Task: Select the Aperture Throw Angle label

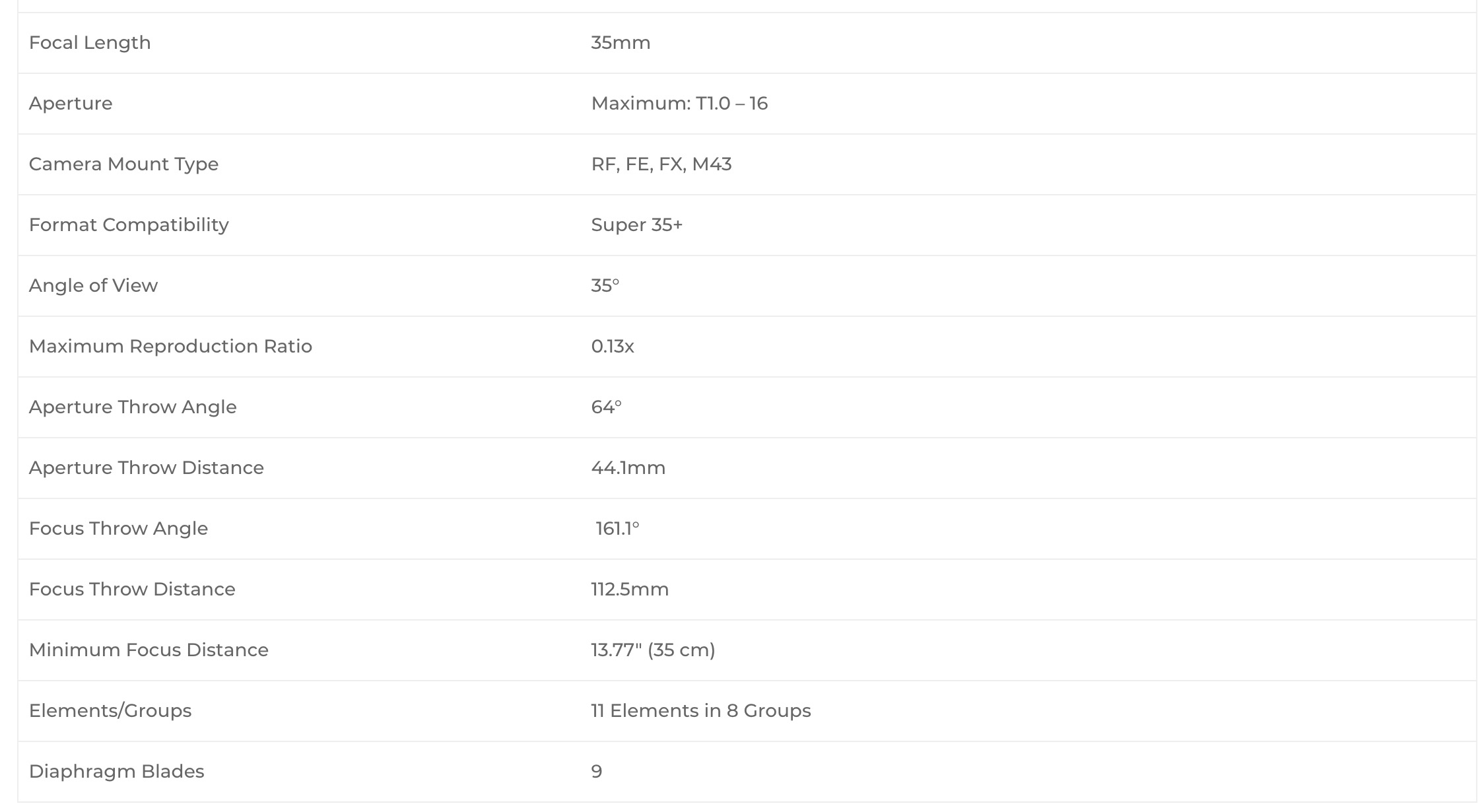Action: (133, 407)
